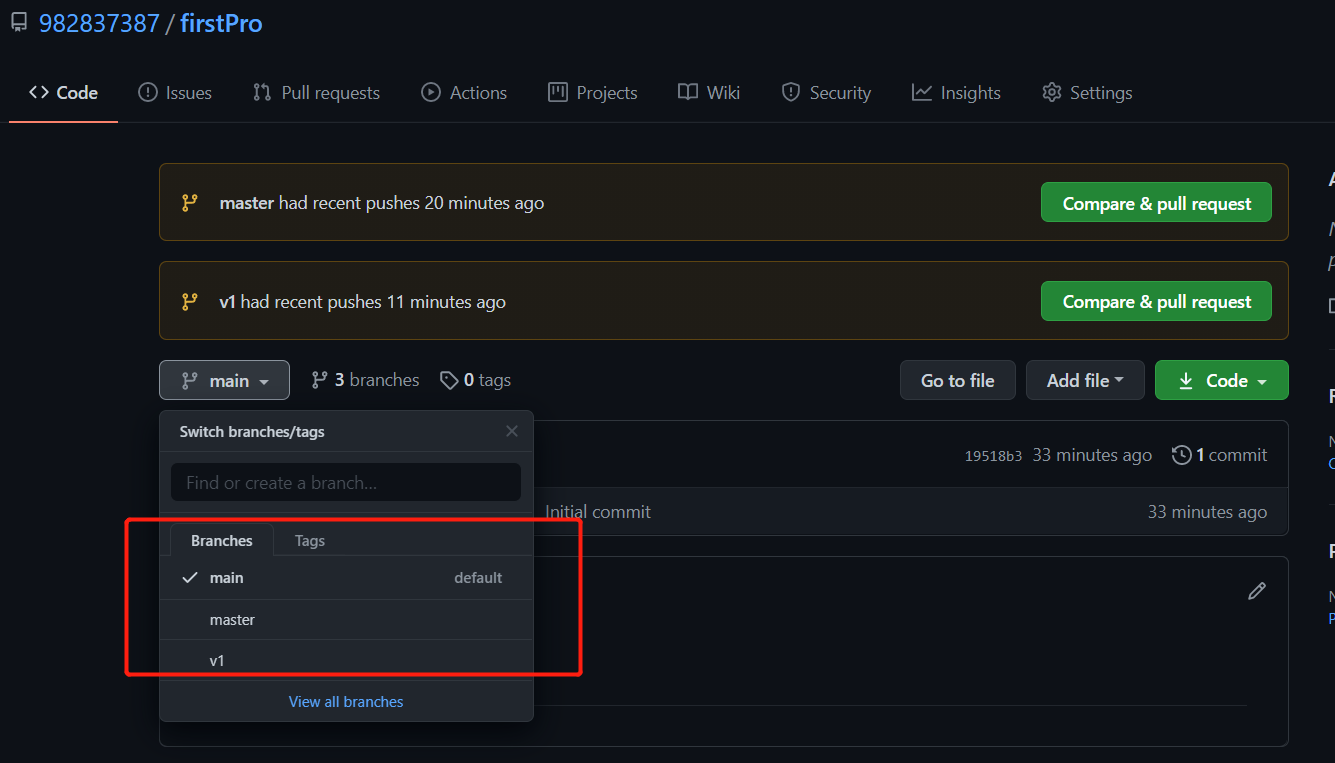Select the Branches tab in the popup
Screen dimensions: 1335x763
tap(222, 540)
